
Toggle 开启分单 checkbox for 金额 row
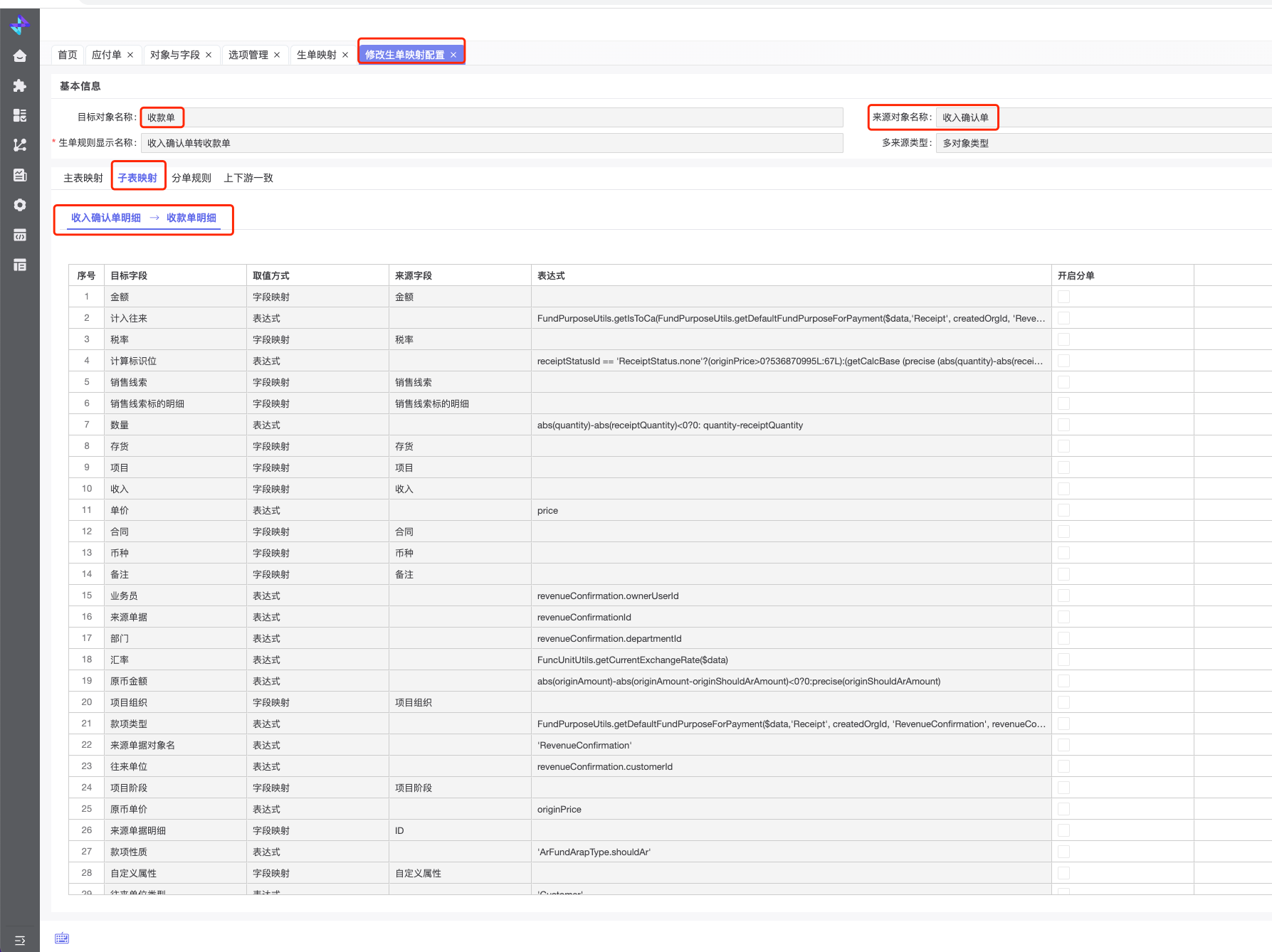tap(1063, 297)
